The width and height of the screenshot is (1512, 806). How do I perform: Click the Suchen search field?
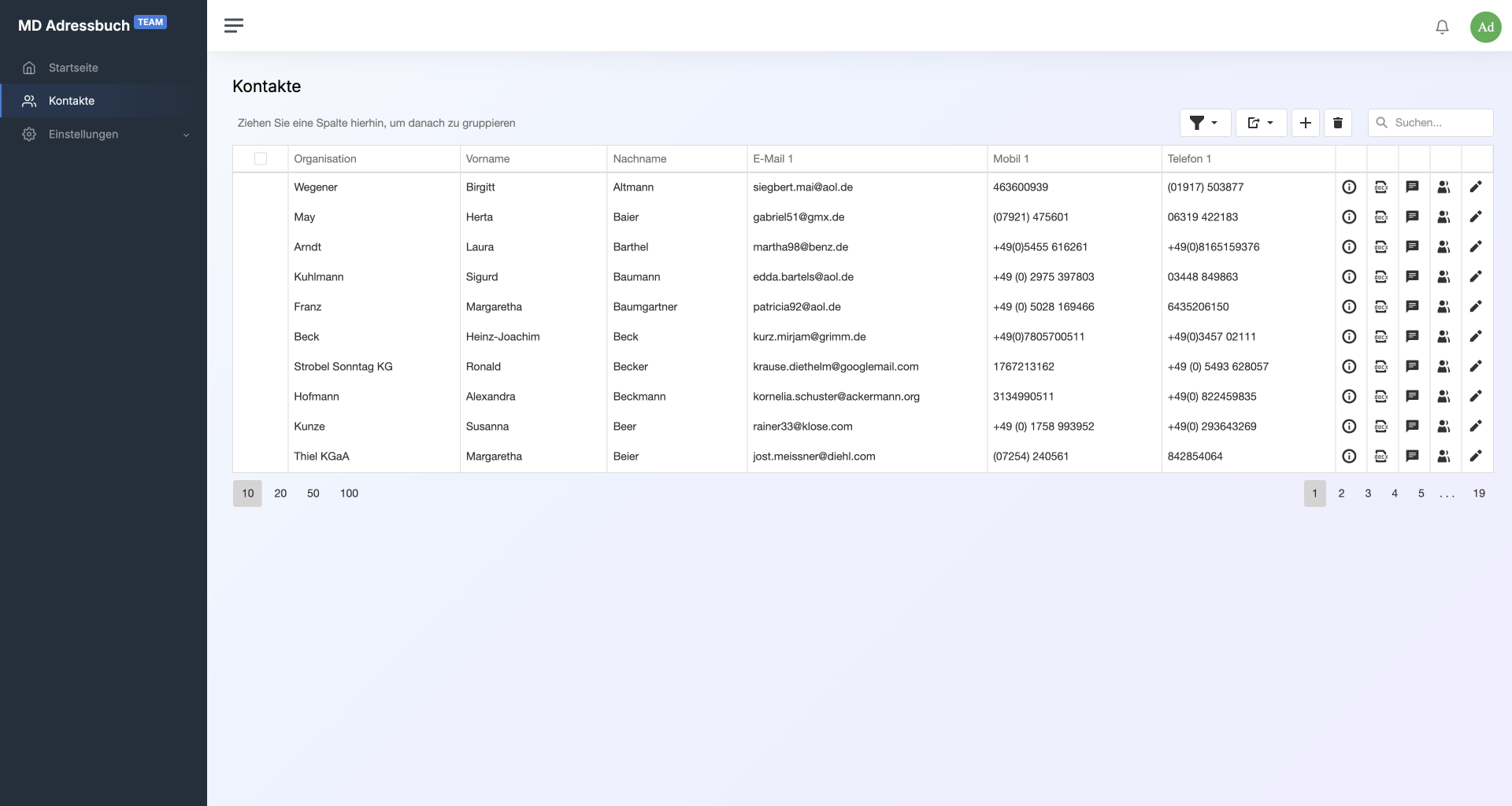click(1438, 123)
